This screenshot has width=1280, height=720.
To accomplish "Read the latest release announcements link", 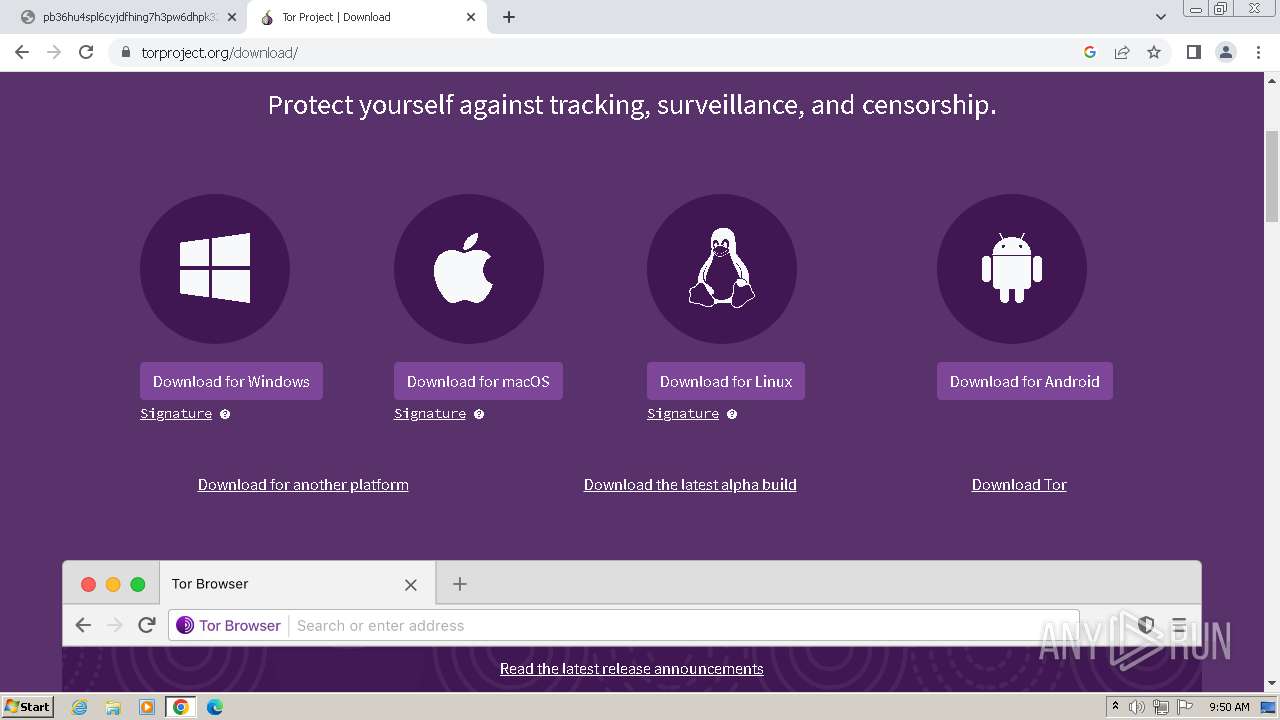I will click(x=632, y=669).
